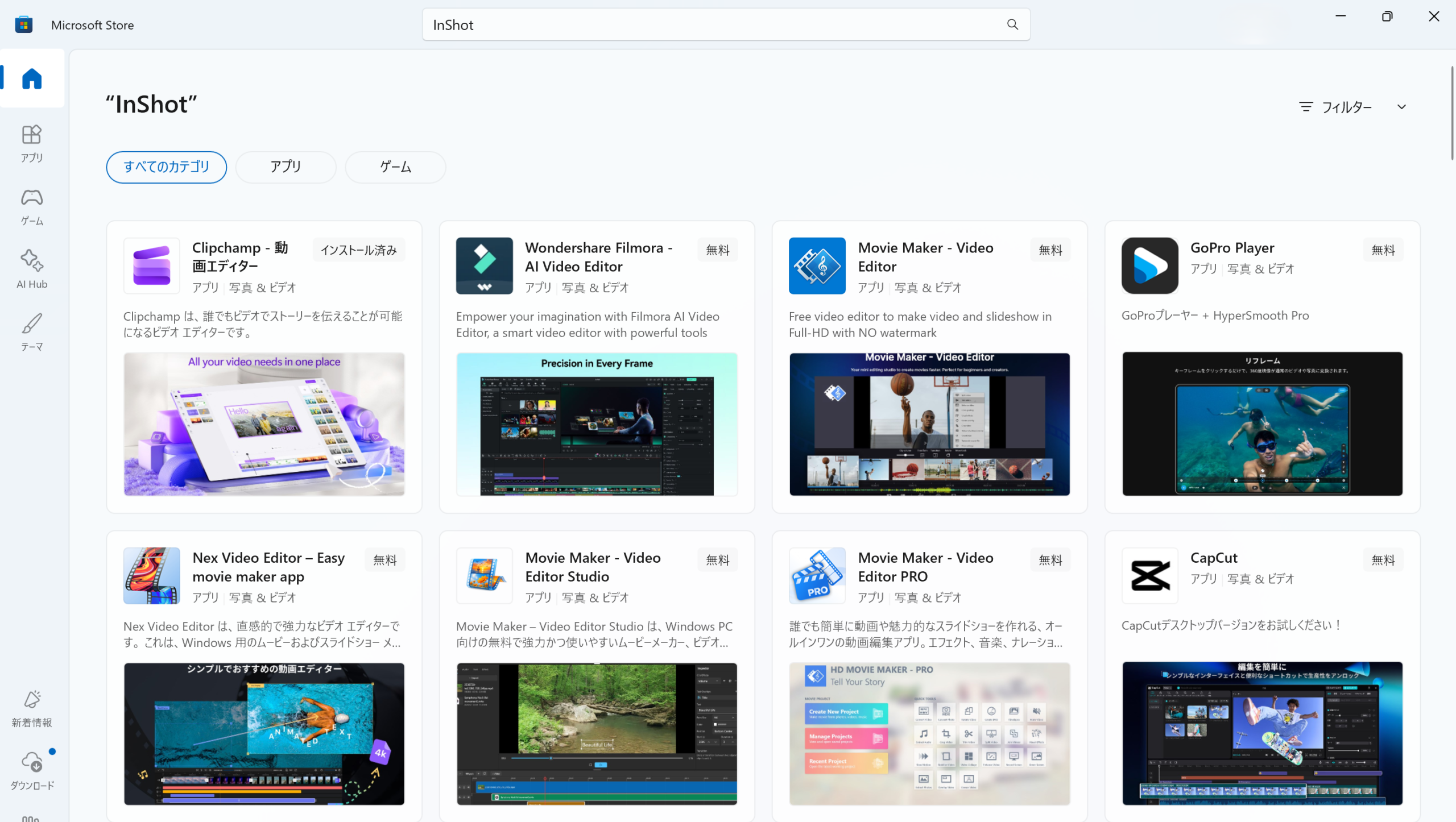Select the ゲーム category tab

pyautogui.click(x=395, y=167)
